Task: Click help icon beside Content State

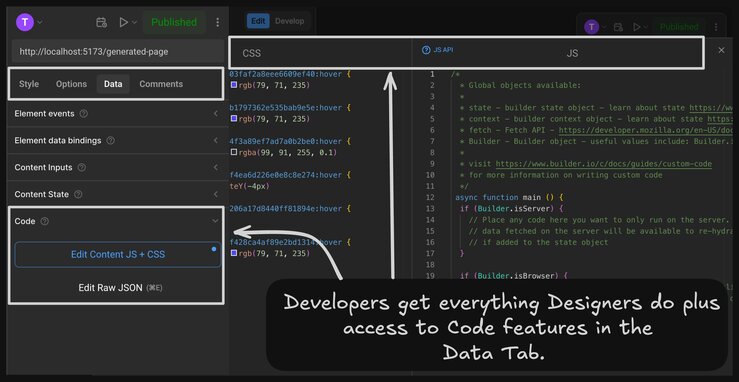Action: (x=78, y=194)
